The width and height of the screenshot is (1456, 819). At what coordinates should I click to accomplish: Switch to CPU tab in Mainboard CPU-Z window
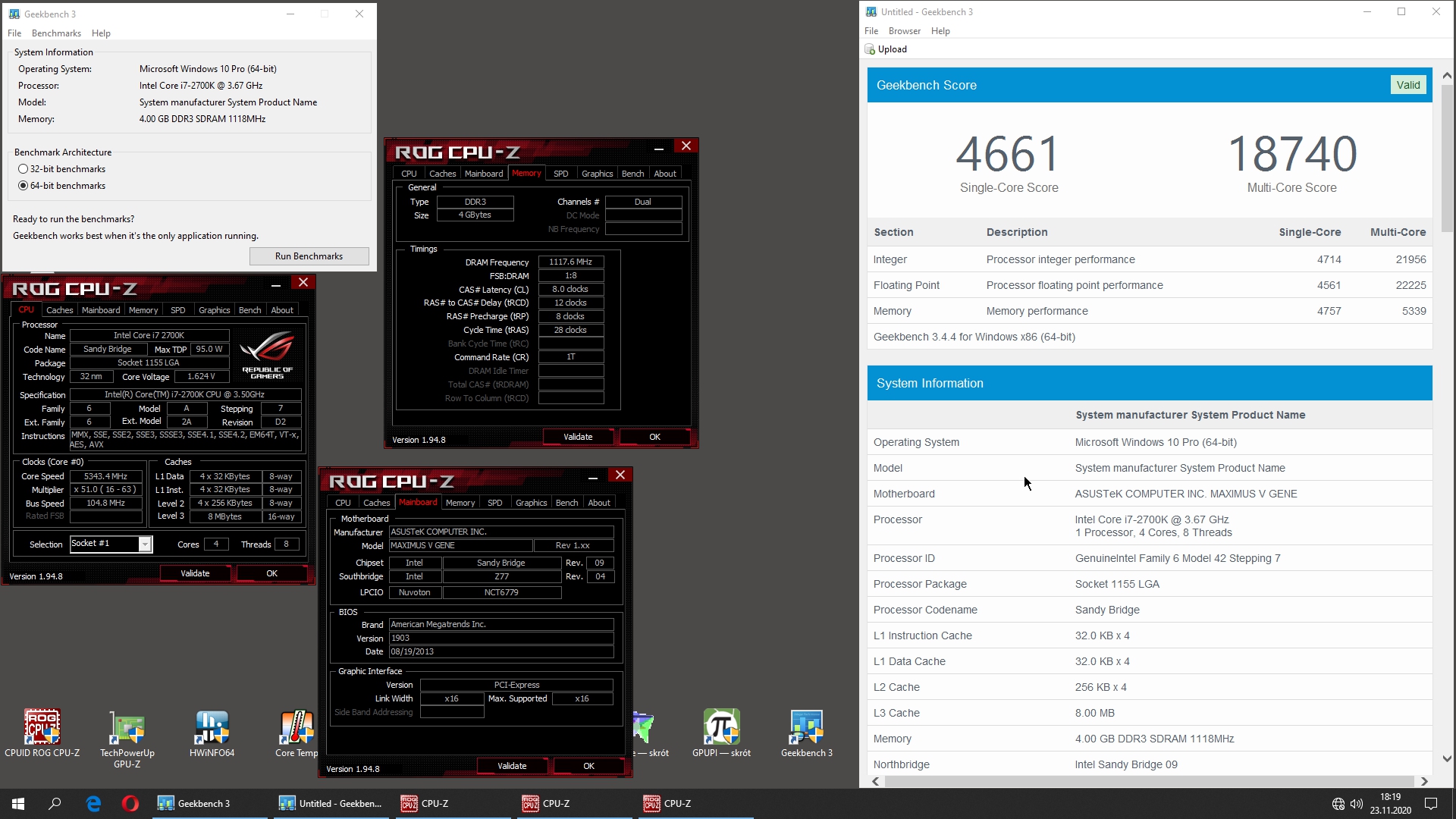coord(343,503)
